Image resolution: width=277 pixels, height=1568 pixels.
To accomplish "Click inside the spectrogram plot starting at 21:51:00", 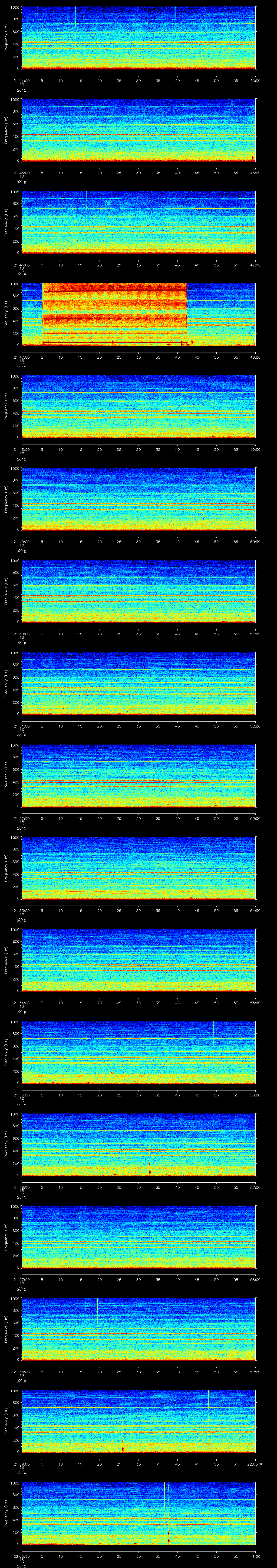I will (139, 683).
